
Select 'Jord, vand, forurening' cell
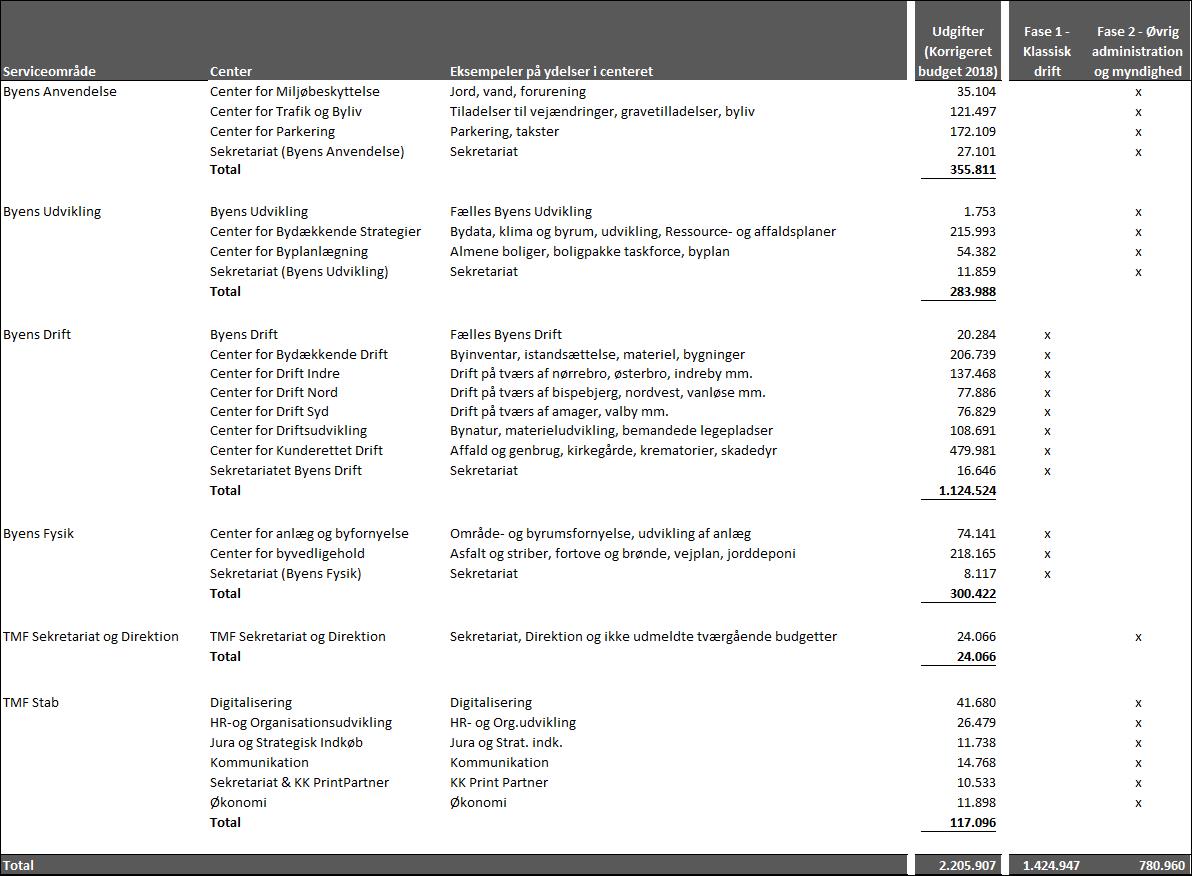(518, 91)
